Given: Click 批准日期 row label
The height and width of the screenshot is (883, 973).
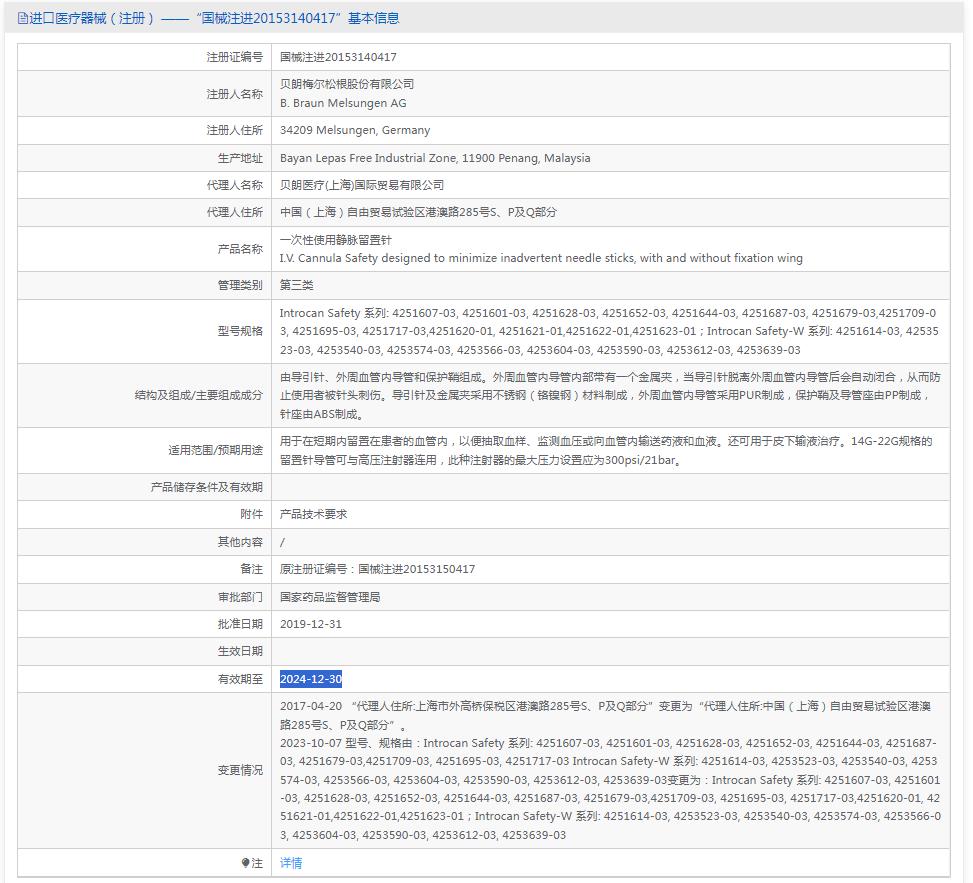Looking at the screenshot, I should click(240, 624).
